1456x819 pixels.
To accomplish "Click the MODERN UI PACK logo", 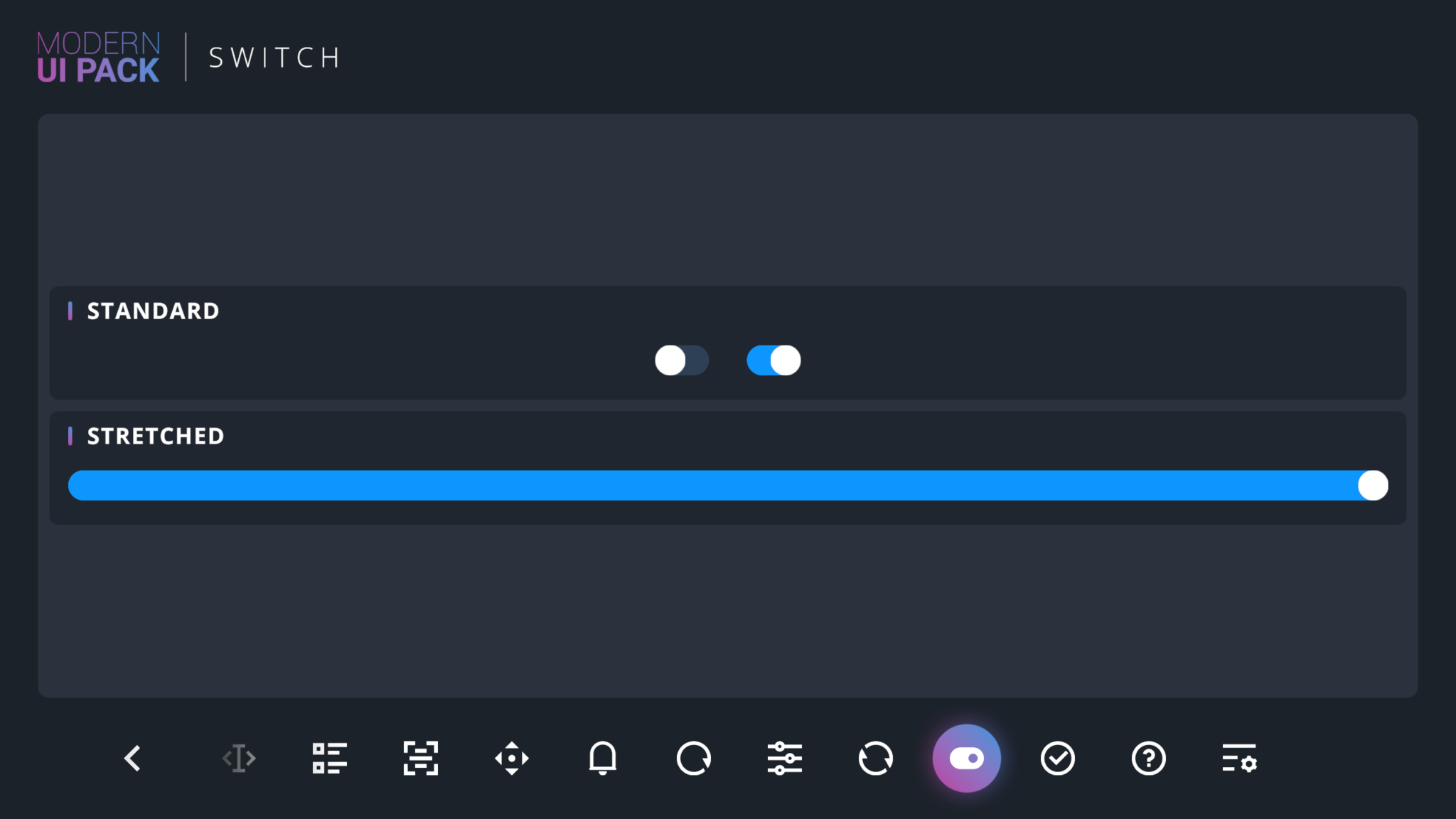I will point(98,57).
